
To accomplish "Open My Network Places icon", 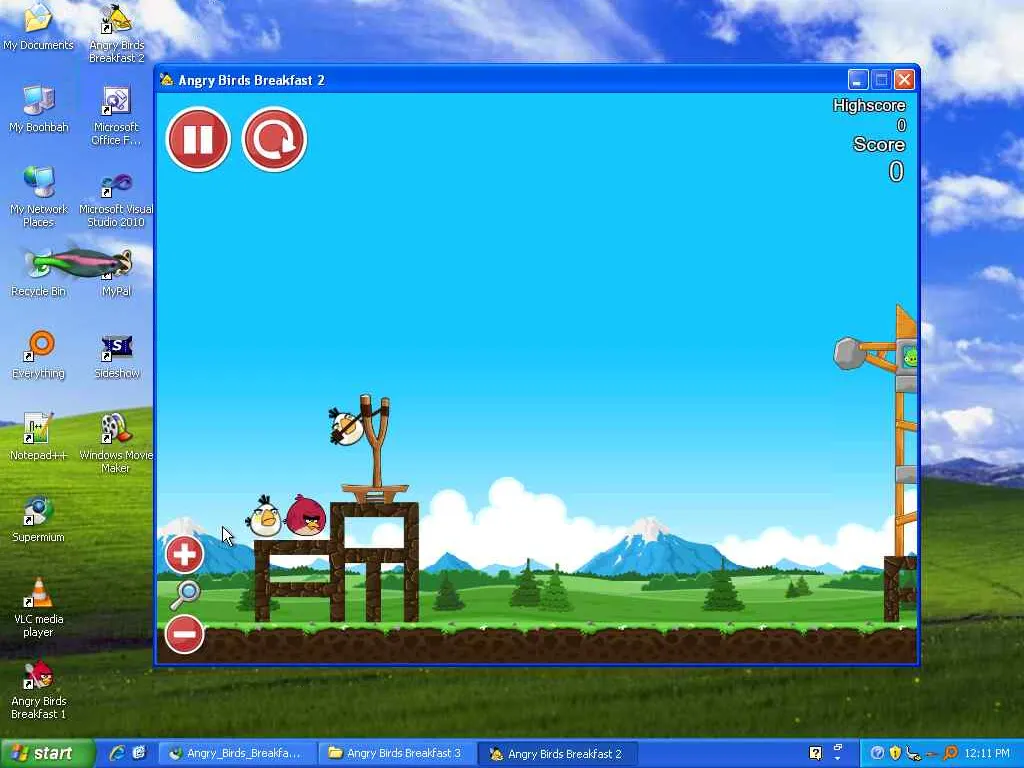I will pyautogui.click(x=38, y=197).
